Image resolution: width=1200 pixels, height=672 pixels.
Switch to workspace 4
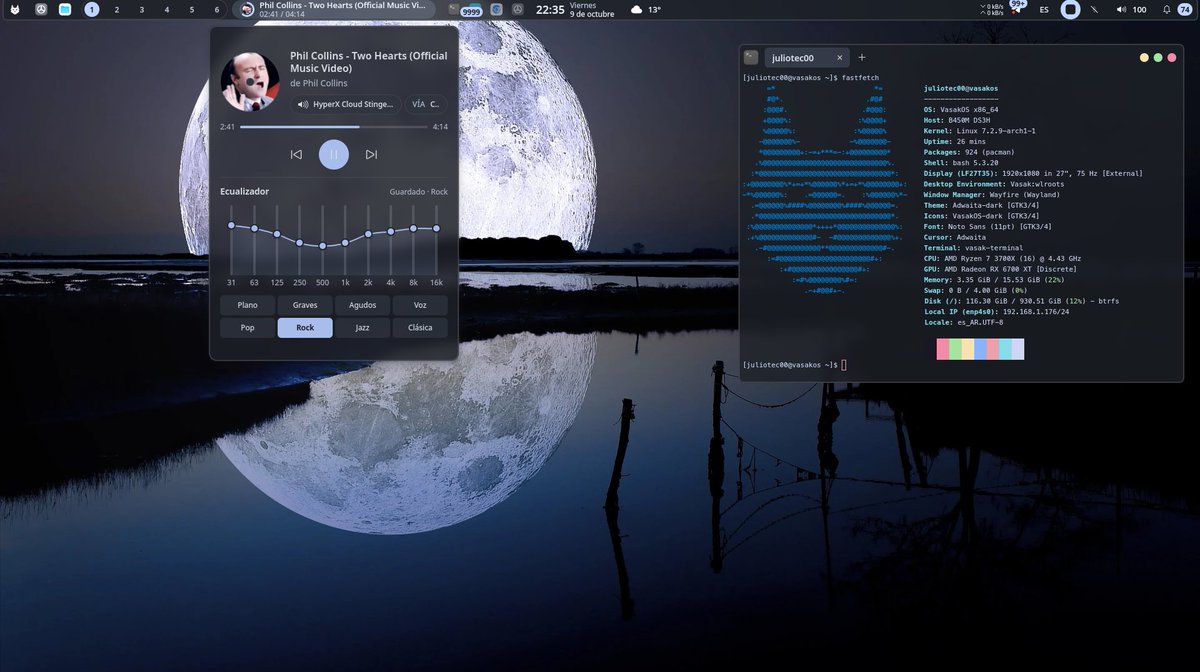167,9
